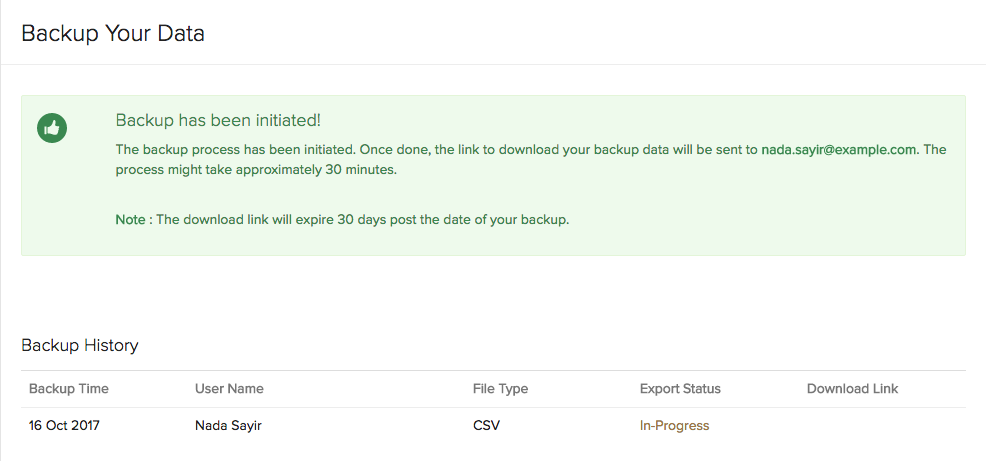The image size is (986, 461).
Task: Click the 'Backup has been initiated!' heading
Action: (218, 120)
